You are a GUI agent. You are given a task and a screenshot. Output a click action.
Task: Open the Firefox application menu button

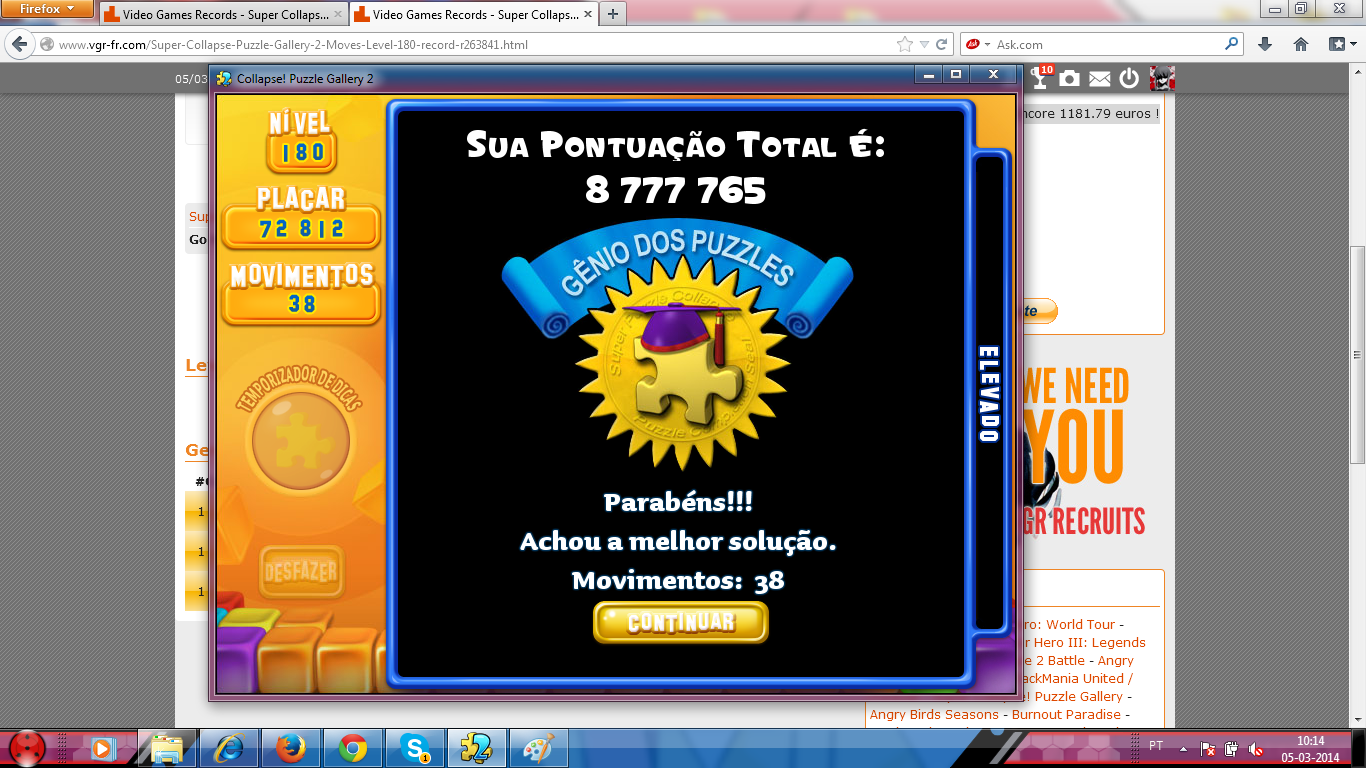tap(47, 9)
